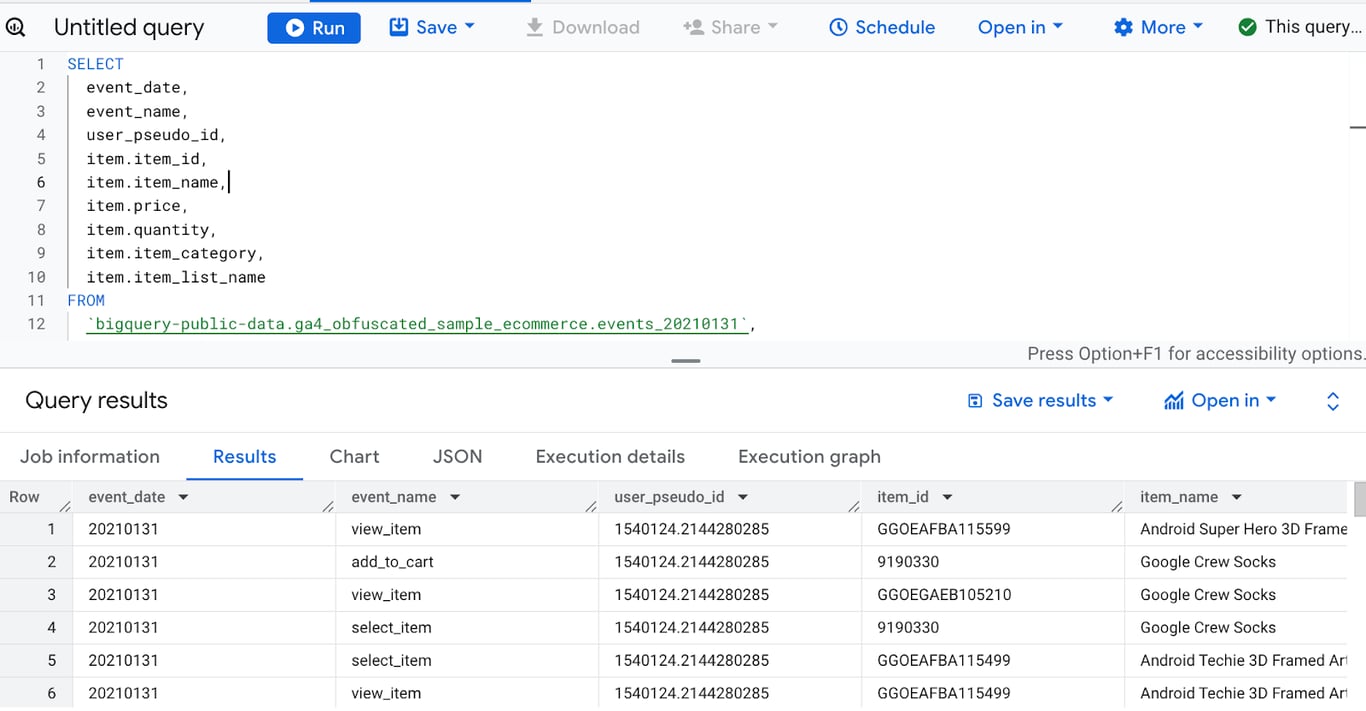The width and height of the screenshot is (1366, 711).
Task: Open the results Open in dropdown
Action: tap(1220, 400)
